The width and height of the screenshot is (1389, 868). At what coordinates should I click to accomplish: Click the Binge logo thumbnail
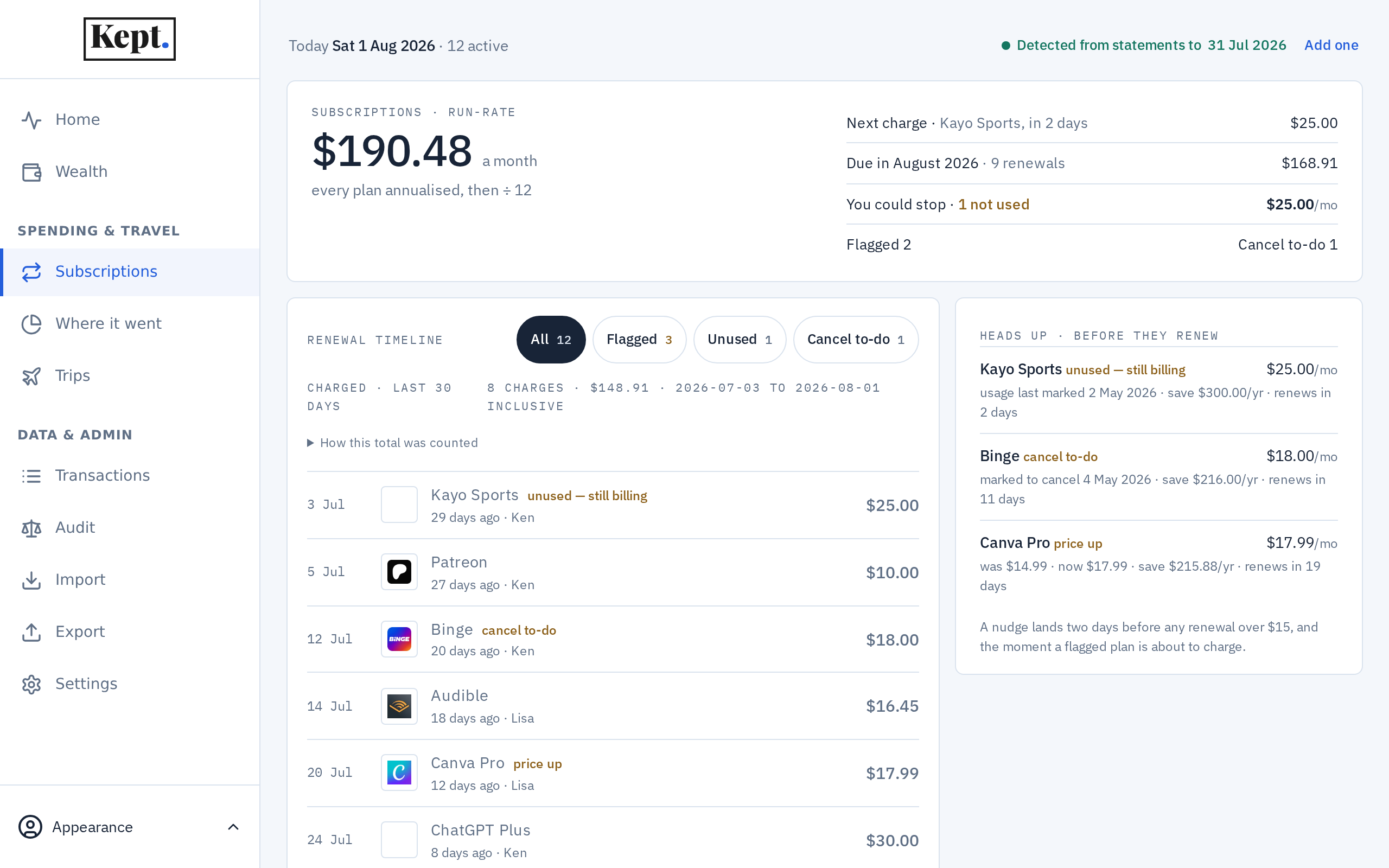(x=399, y=639)
